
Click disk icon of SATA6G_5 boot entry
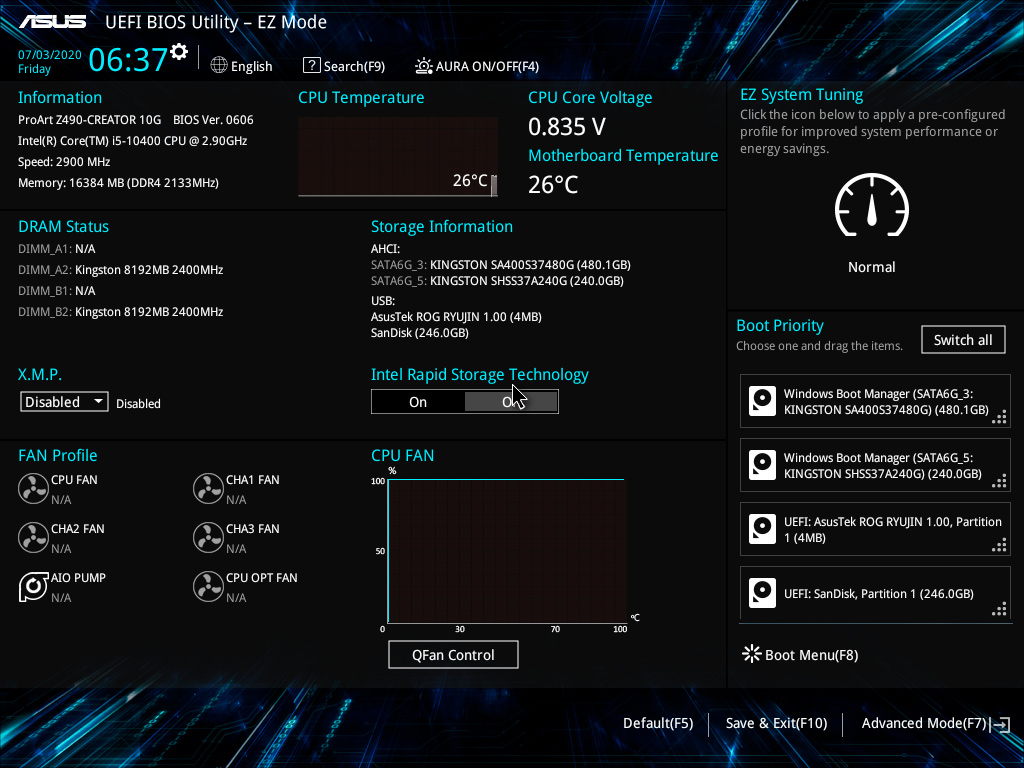(762, 465)
